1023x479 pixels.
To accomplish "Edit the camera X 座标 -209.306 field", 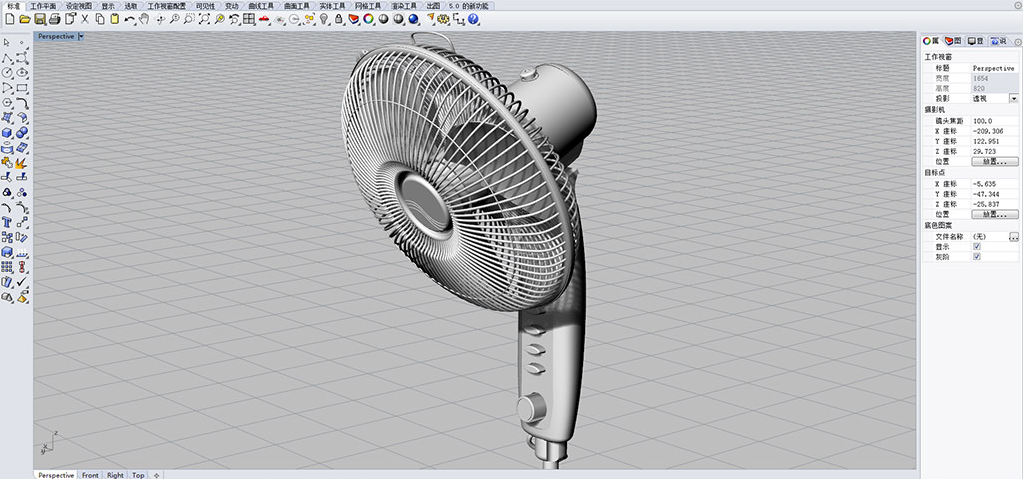I will 994,131.
